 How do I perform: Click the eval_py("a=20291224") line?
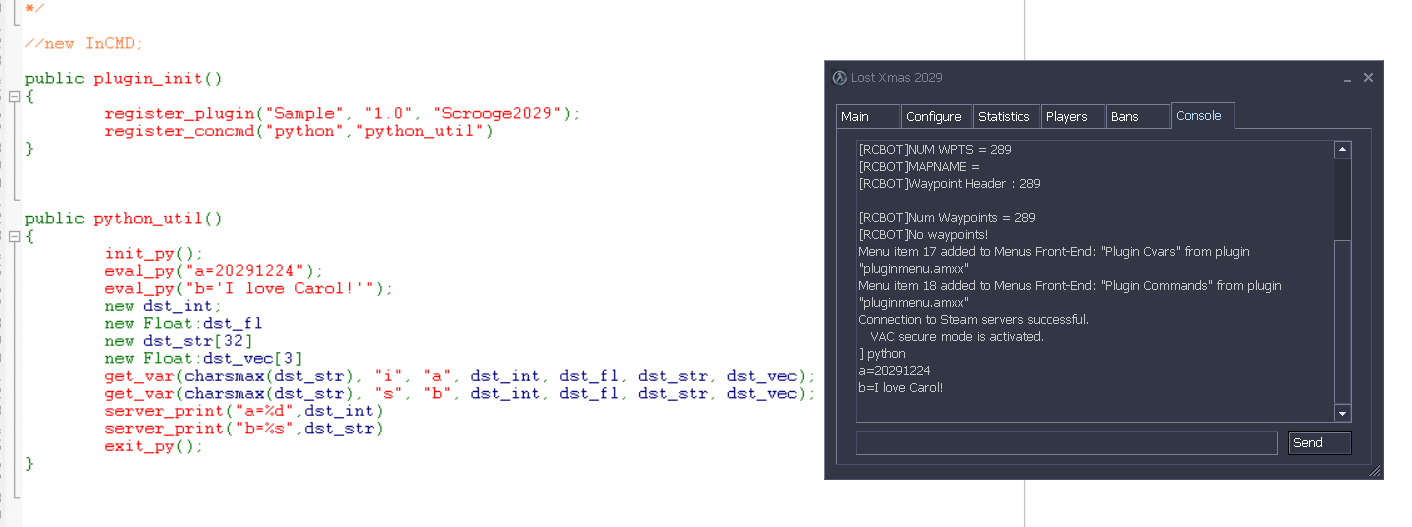[x=214, y=271]
